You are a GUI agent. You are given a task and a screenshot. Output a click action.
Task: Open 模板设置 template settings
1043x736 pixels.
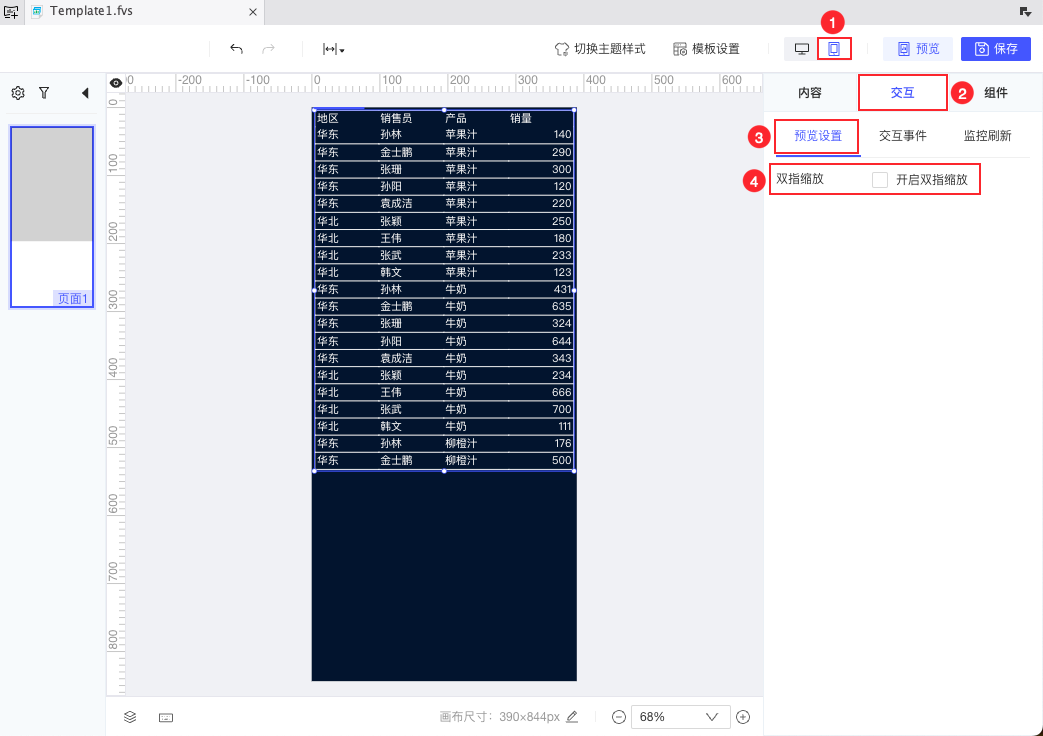click(x=706, y=49)
